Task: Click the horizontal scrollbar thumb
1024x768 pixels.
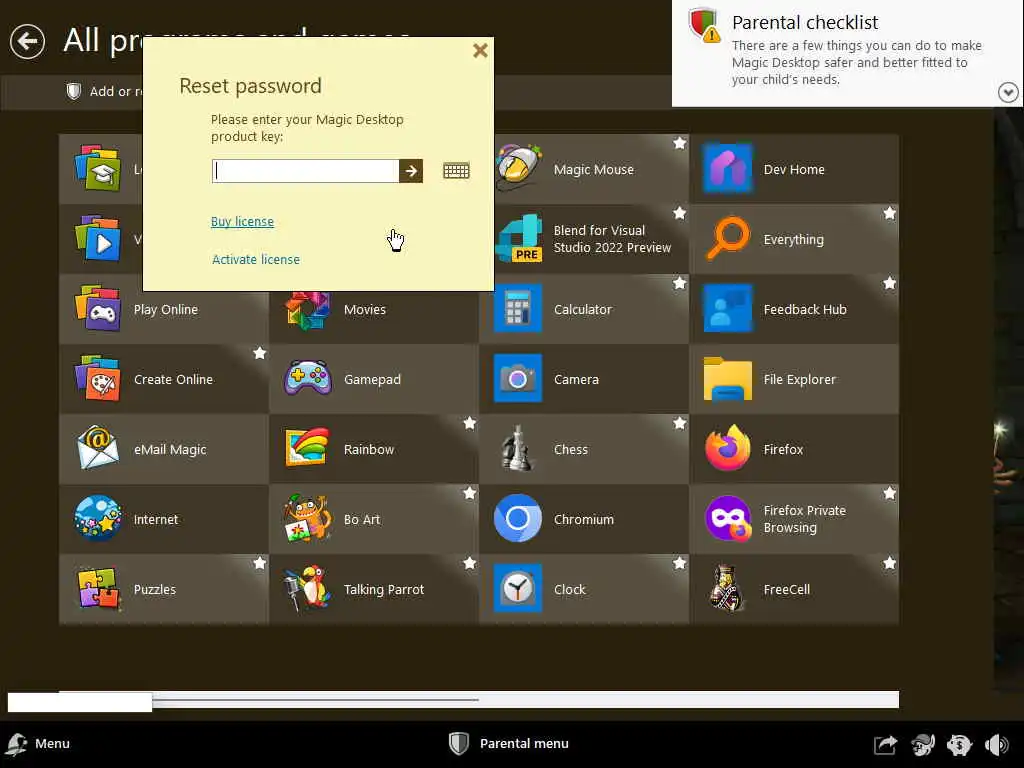Action: tap(80, 702)
